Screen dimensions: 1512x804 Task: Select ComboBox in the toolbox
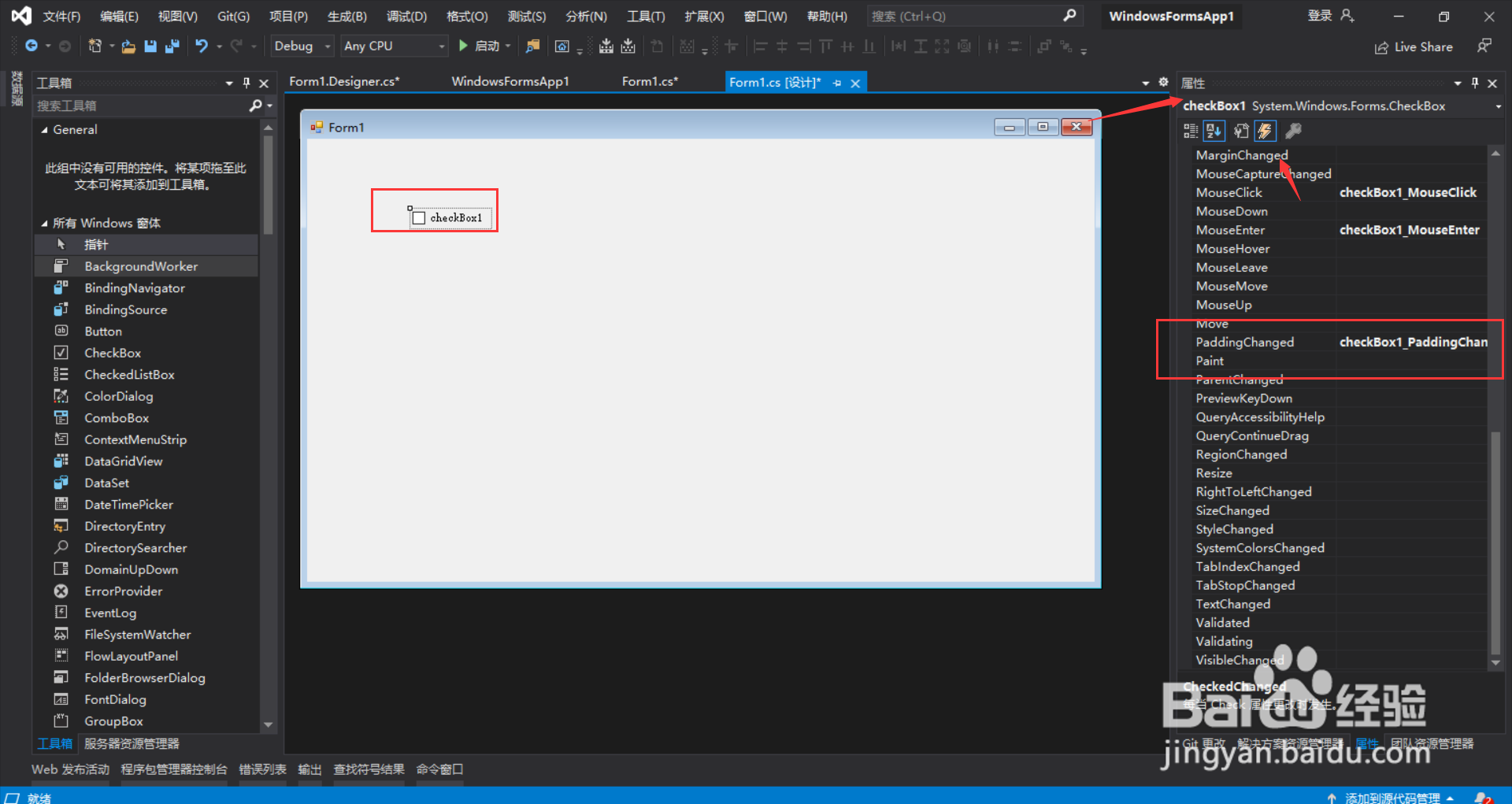[x=146, y=418]
